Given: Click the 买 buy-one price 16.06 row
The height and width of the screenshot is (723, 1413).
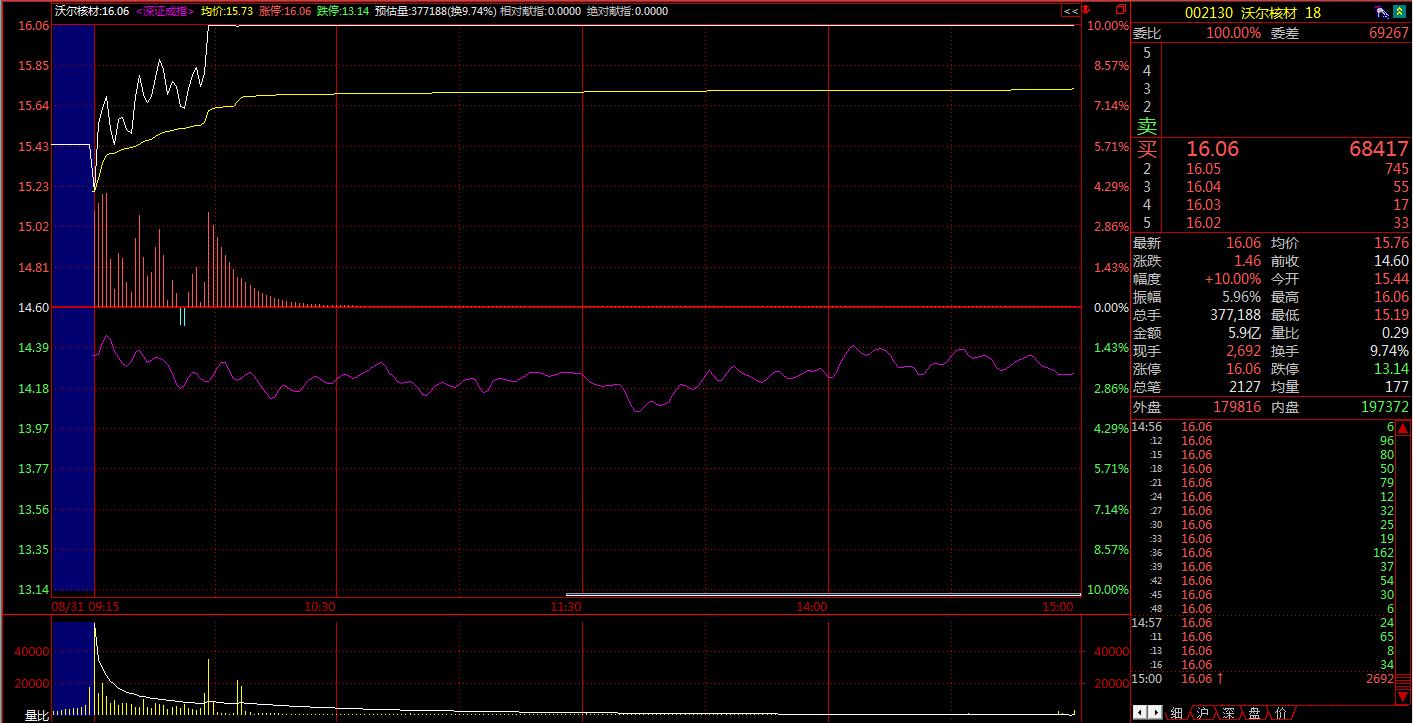Looking at the screenshot, I should coord(1212,149).
